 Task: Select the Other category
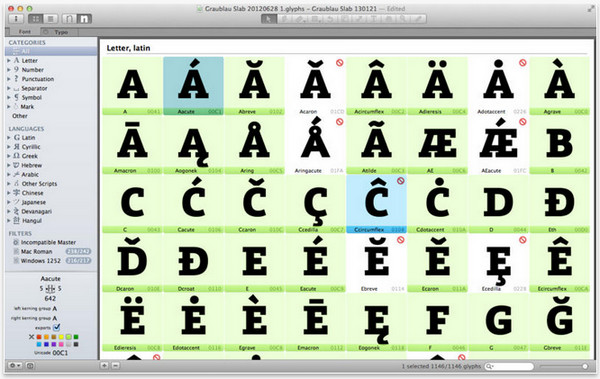pos(51,116)
